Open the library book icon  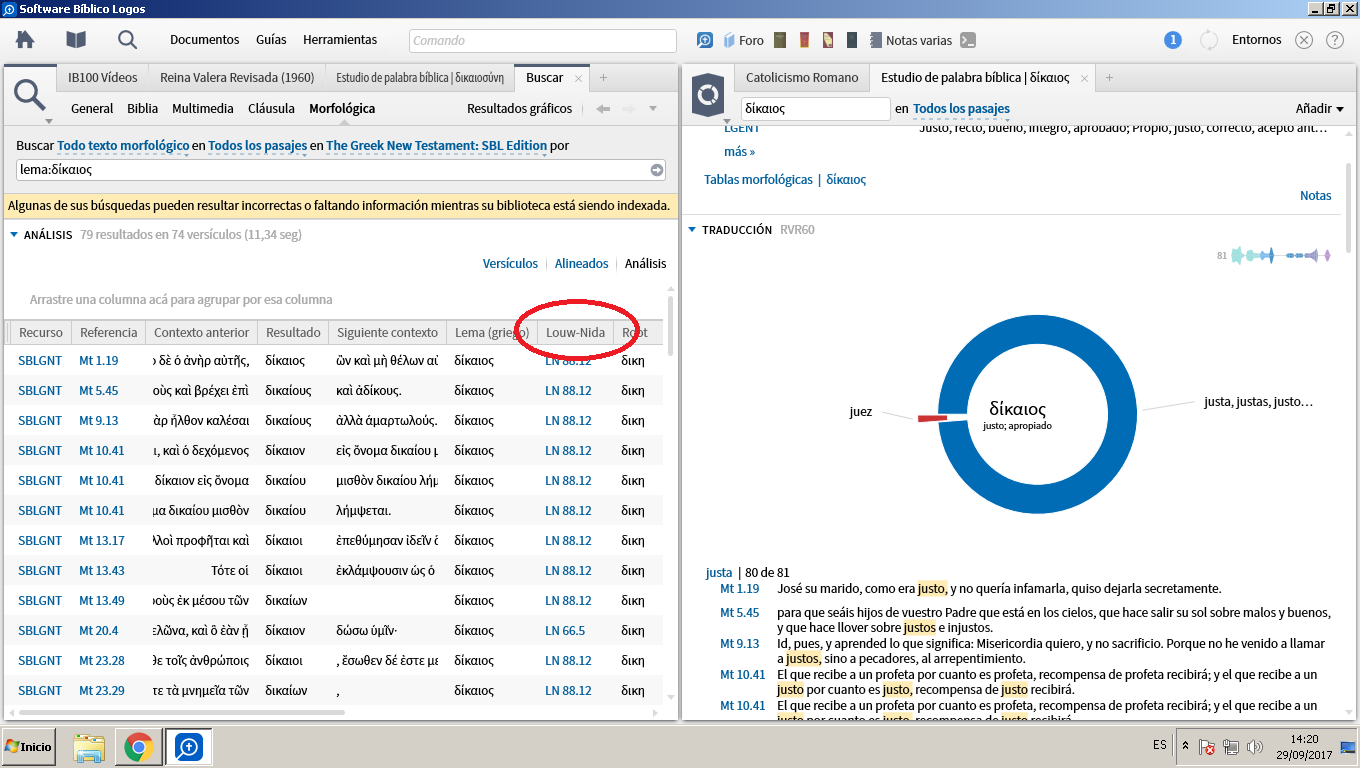[76, 40]
